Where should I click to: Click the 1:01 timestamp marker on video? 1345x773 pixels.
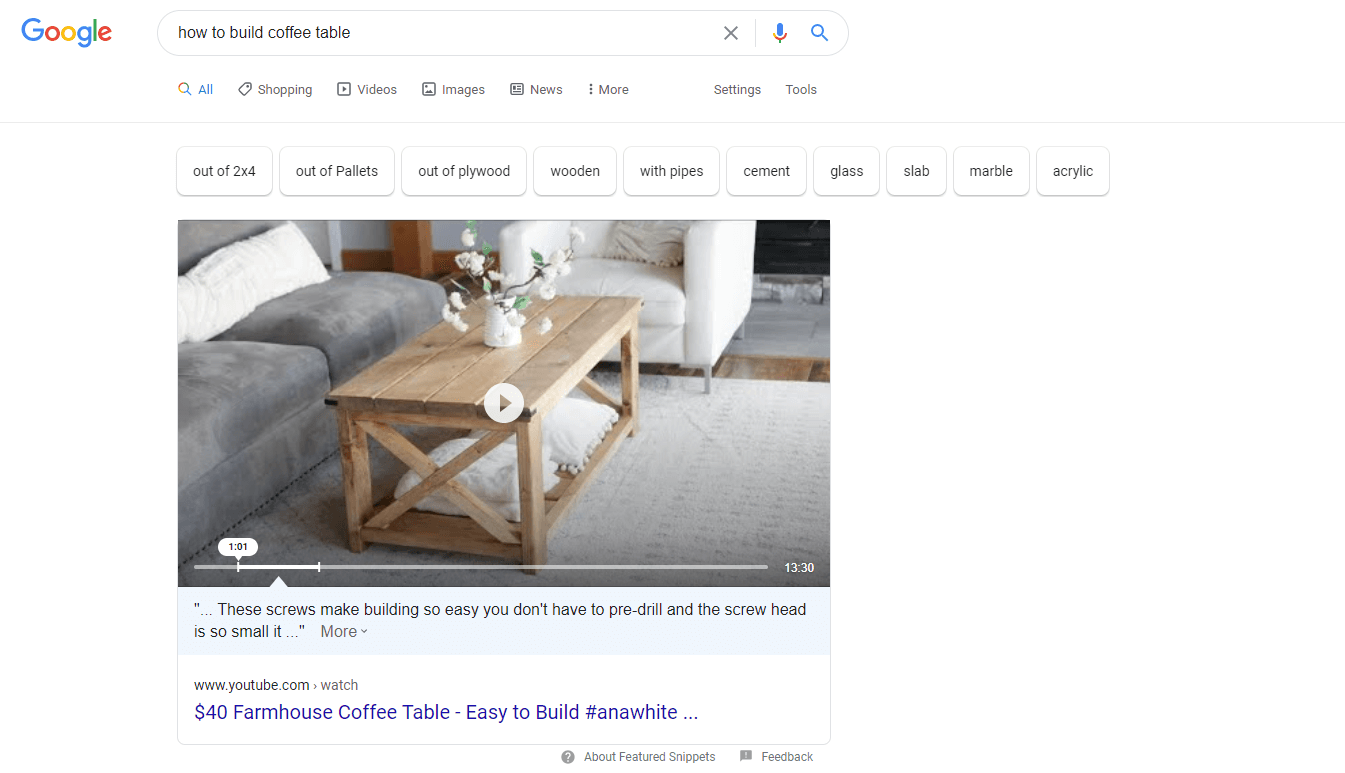pyautogui.click(x=238, y=547)
